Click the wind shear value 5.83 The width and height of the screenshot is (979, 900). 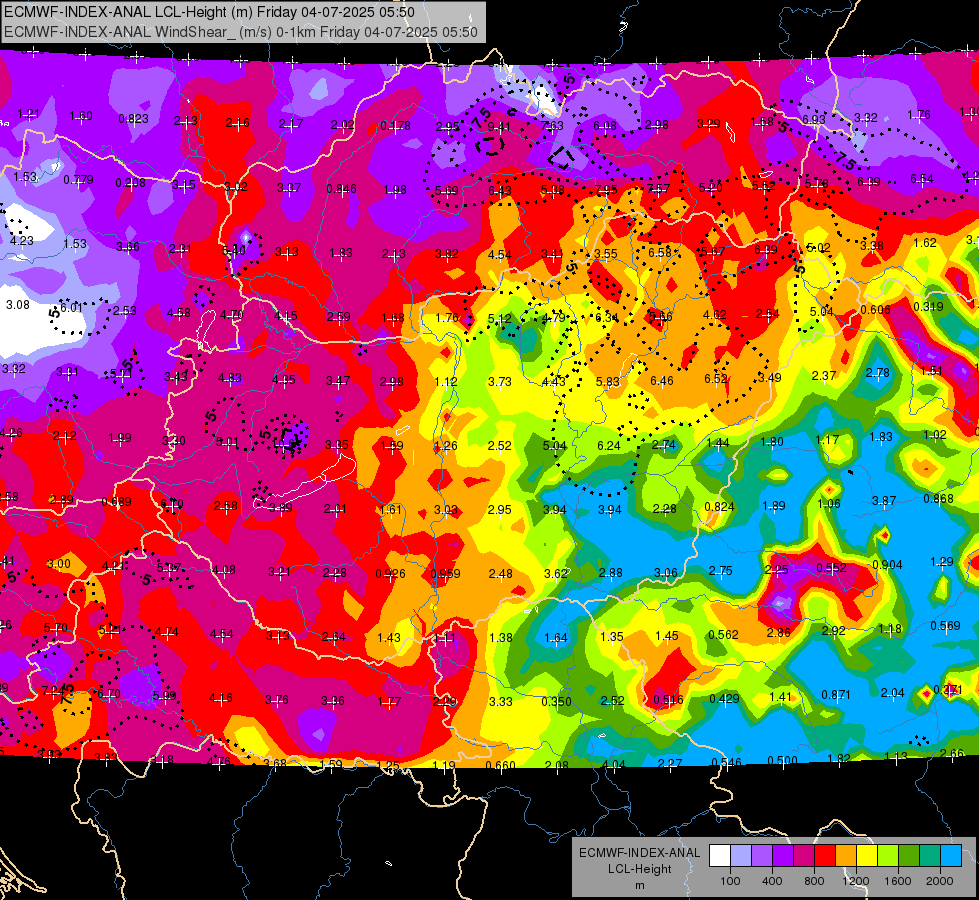coord(608,382)
